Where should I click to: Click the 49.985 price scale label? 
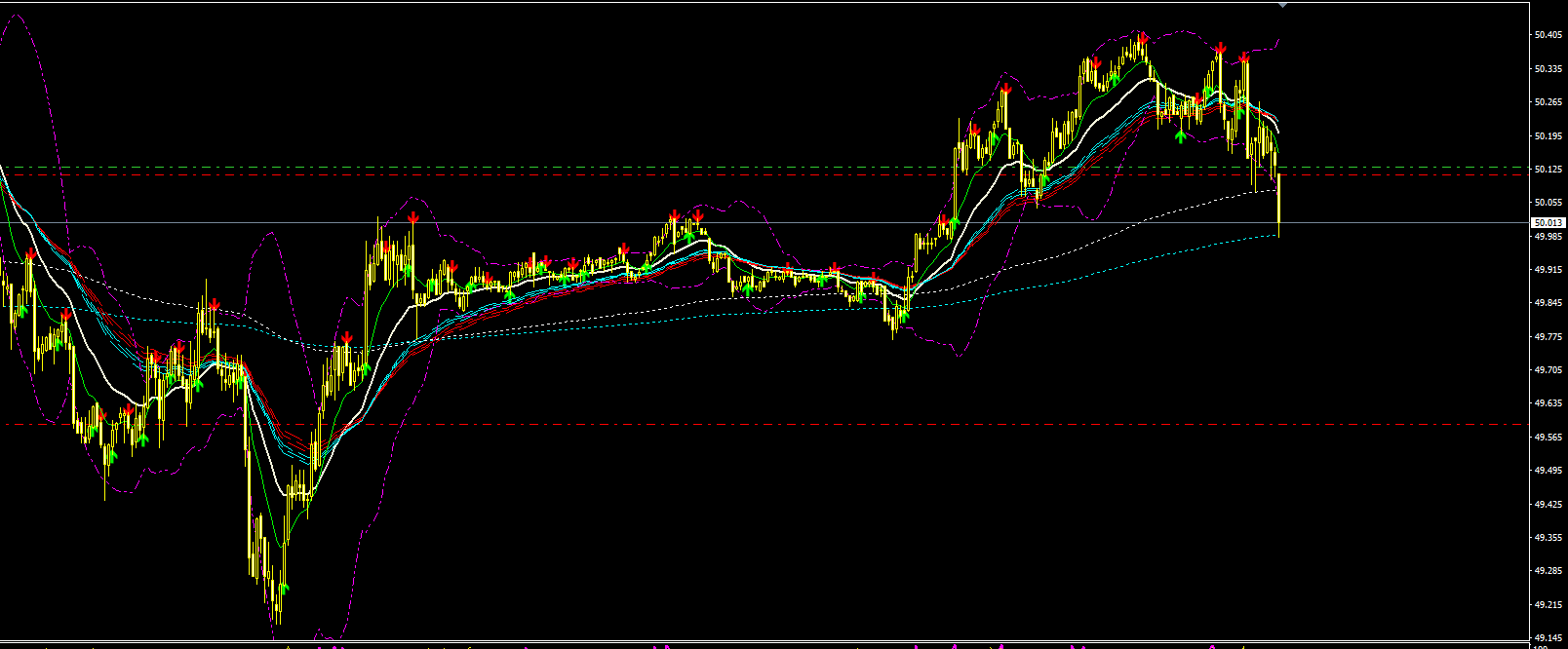1547,236
